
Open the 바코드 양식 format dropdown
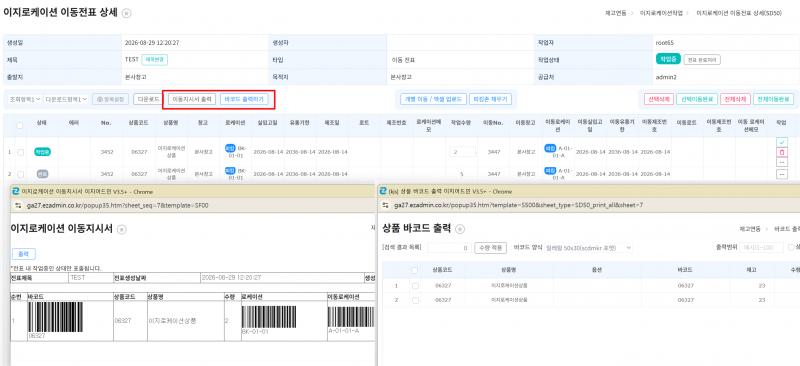pyautogui.click(x=588, y=248)
